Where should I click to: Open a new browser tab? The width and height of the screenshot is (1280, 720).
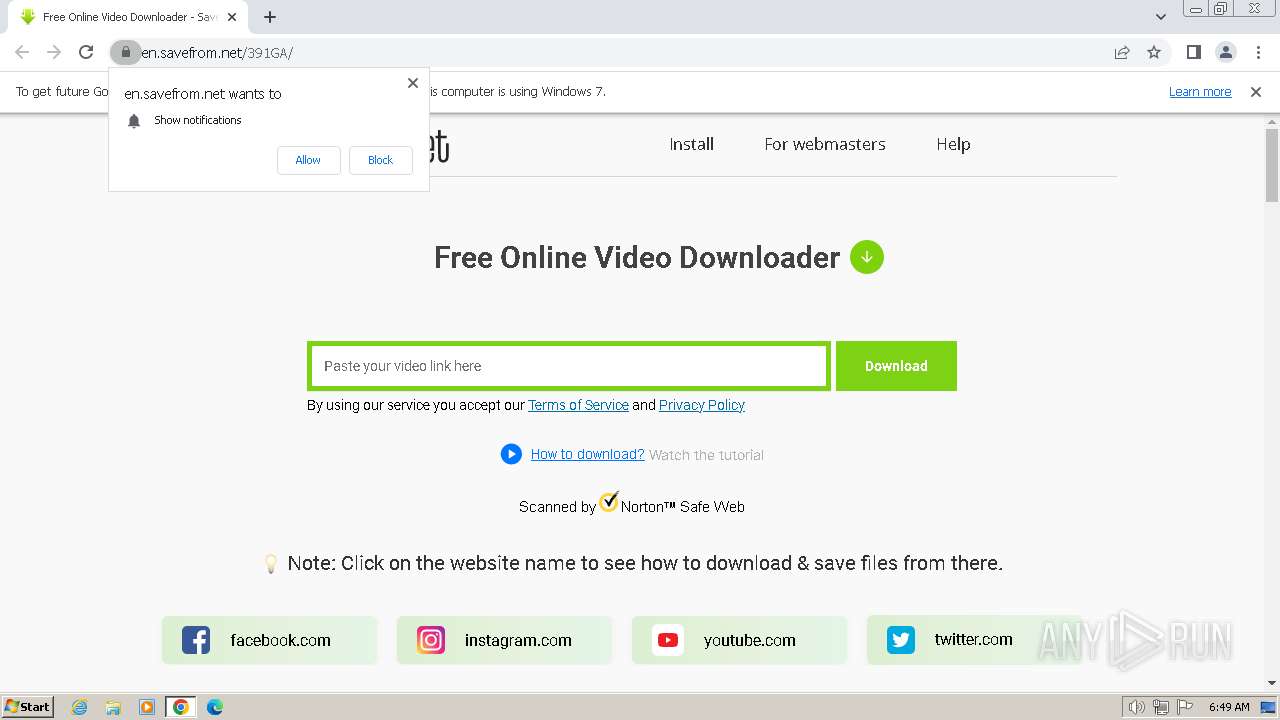270,17
